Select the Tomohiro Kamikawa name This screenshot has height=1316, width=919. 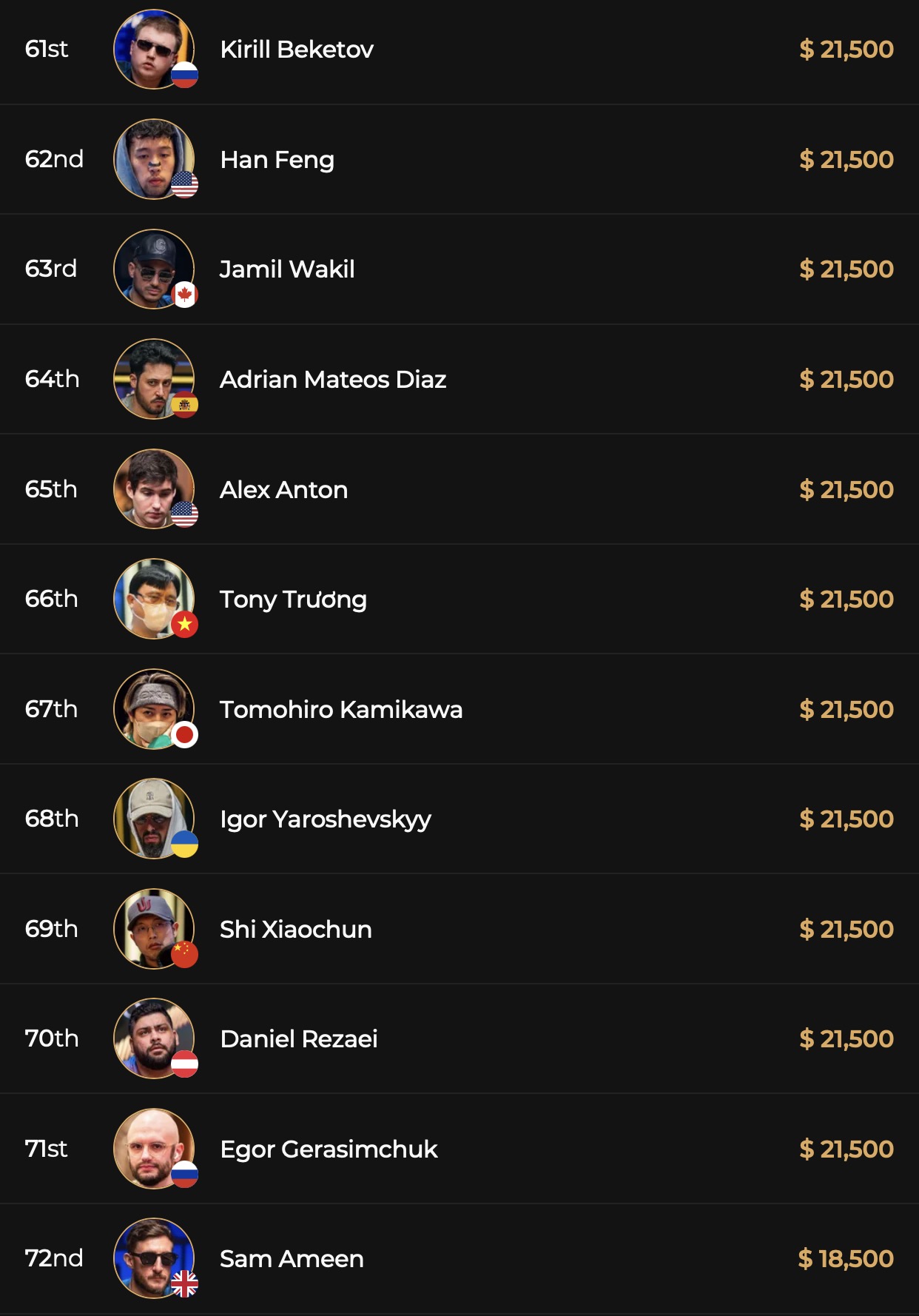click(x=341, y=710)
